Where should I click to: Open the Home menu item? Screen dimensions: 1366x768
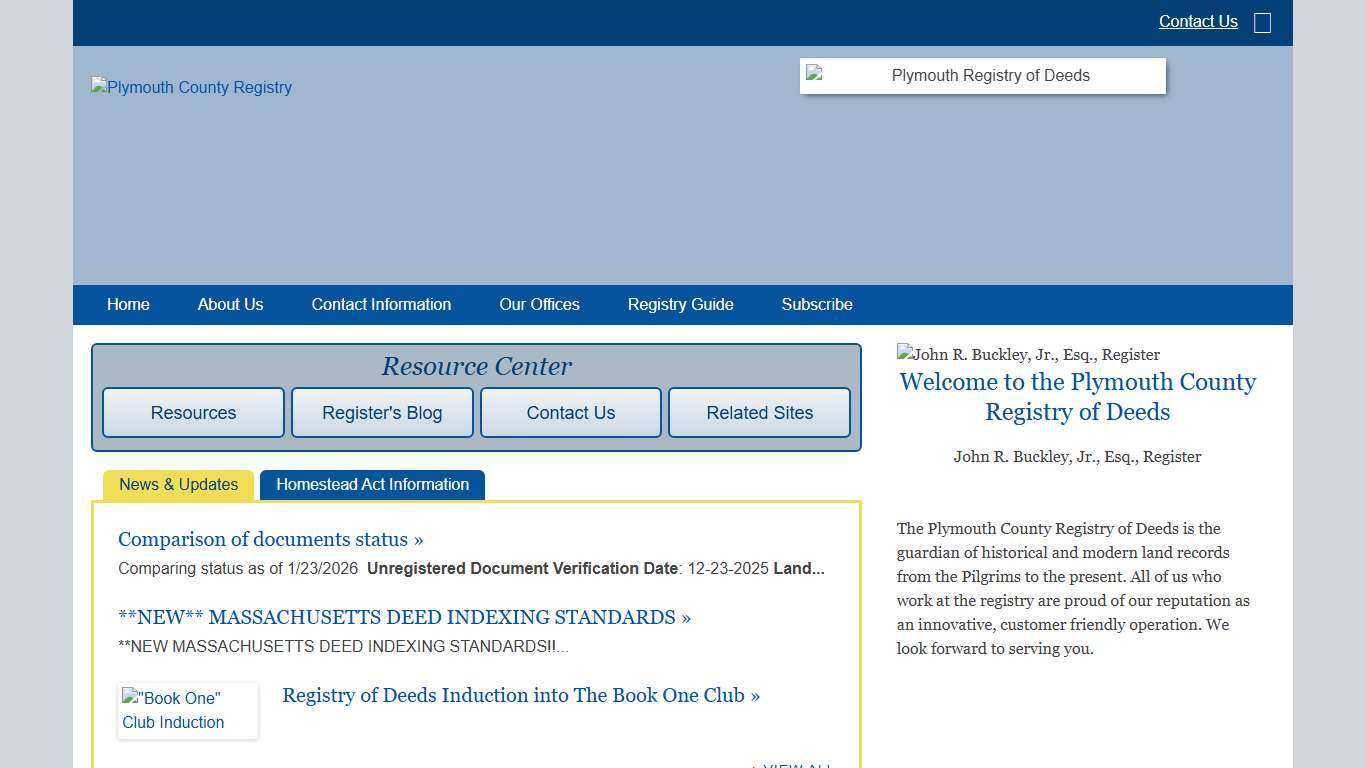tap(128, 305)
